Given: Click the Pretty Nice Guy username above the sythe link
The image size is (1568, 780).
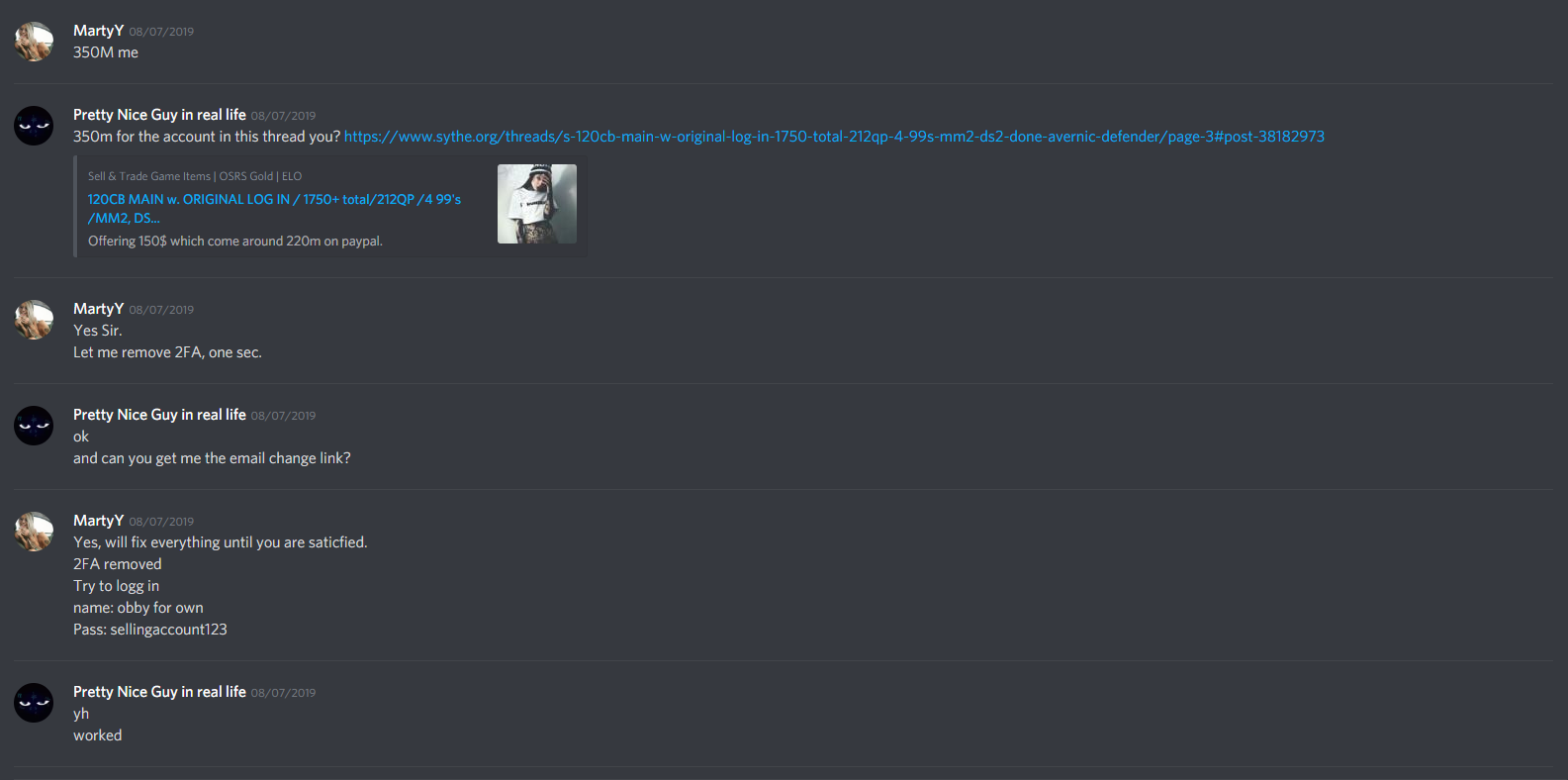Looking at the screenshot, I should coord(159,115).
